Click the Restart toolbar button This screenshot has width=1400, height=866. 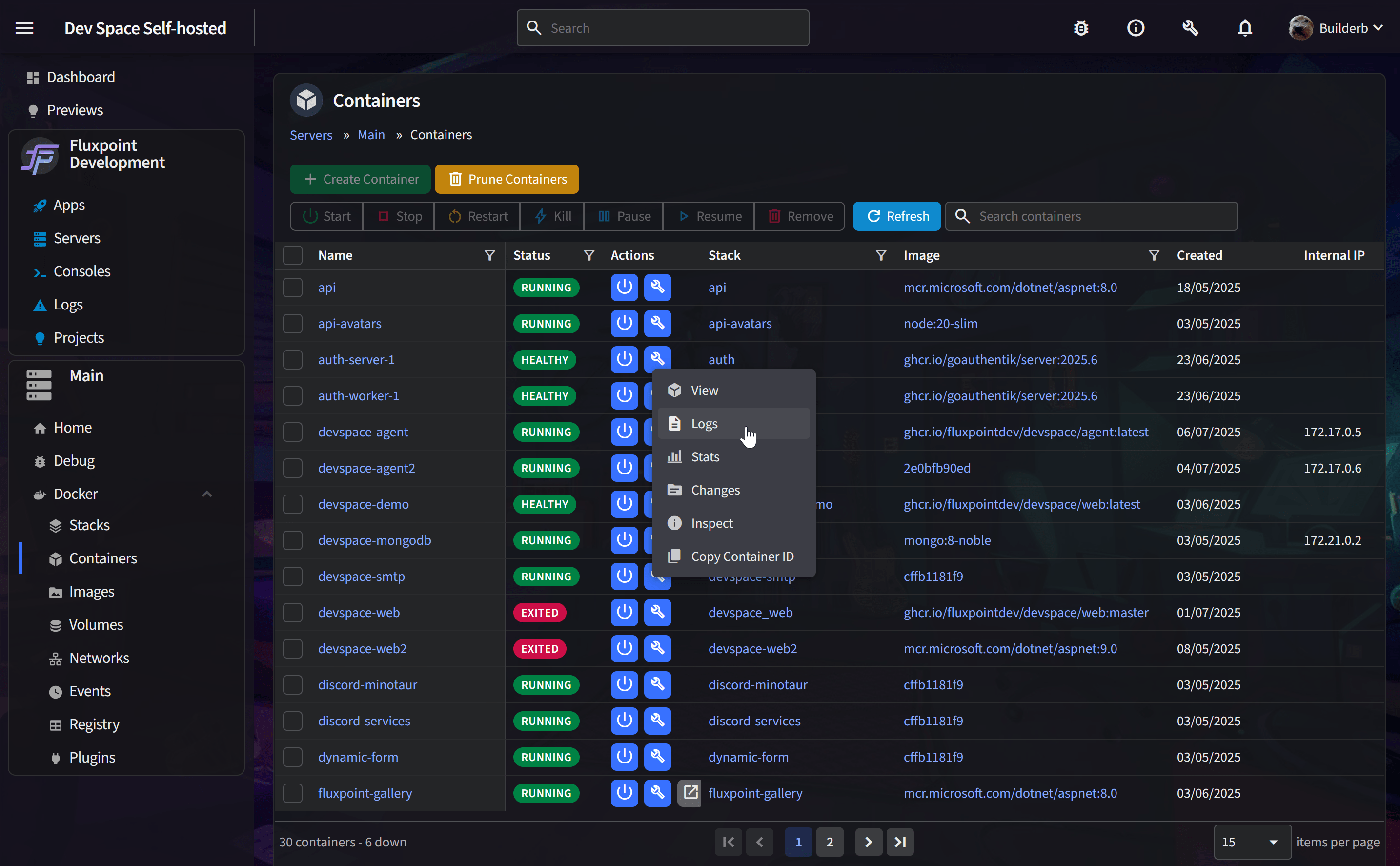pos(478,216)
